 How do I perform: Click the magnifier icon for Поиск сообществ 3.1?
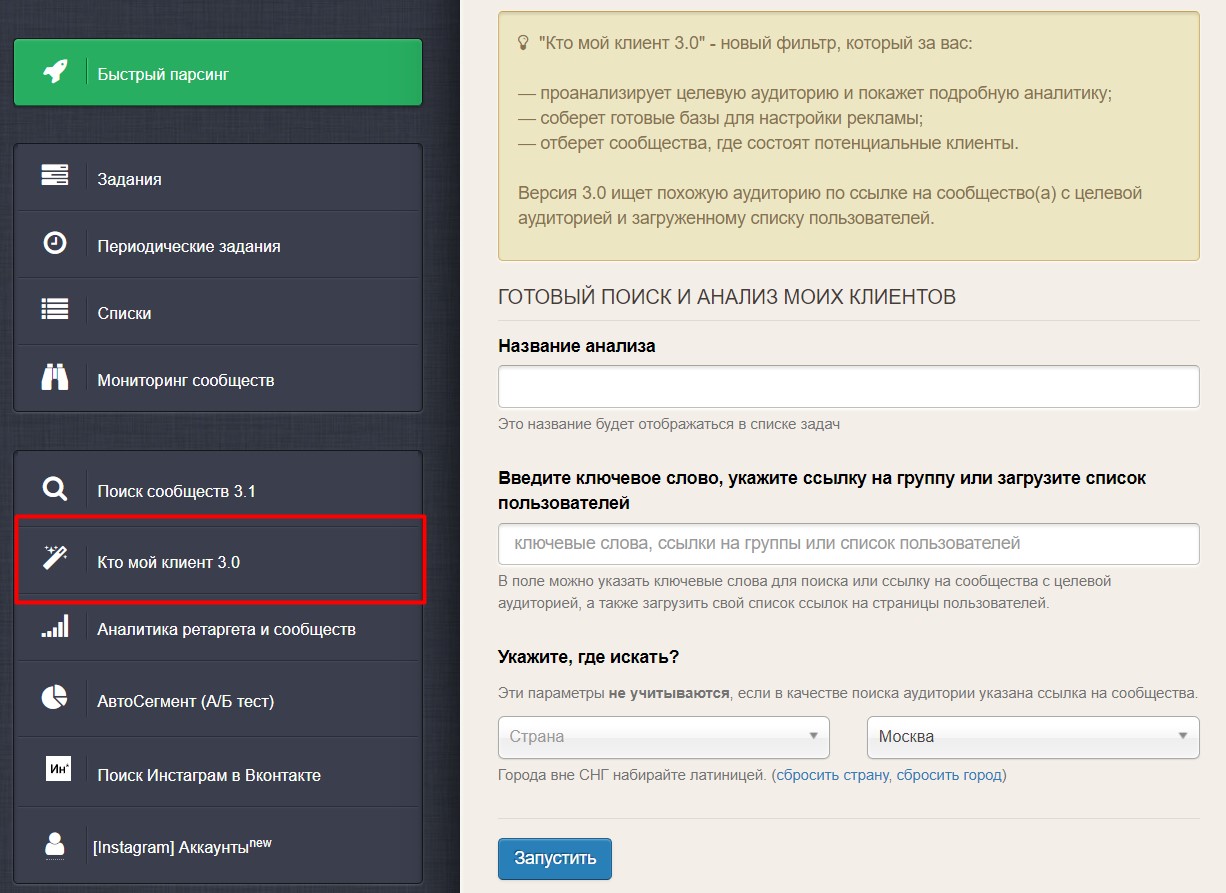[x=55, y=490]
